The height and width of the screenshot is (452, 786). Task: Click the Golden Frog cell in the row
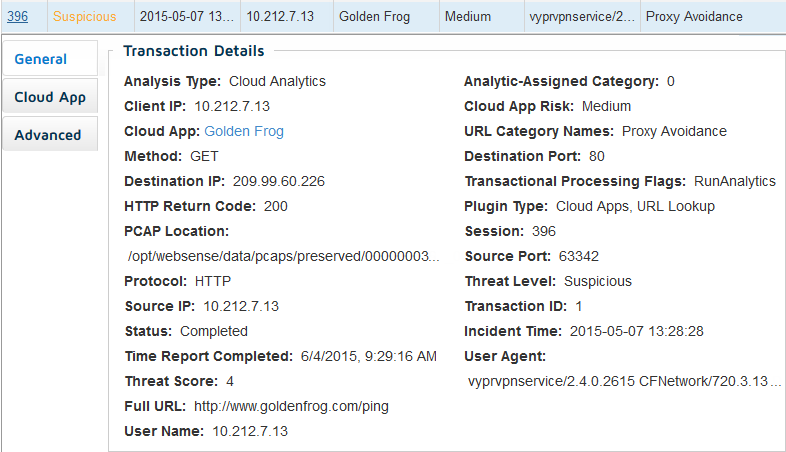click(386, 17)
